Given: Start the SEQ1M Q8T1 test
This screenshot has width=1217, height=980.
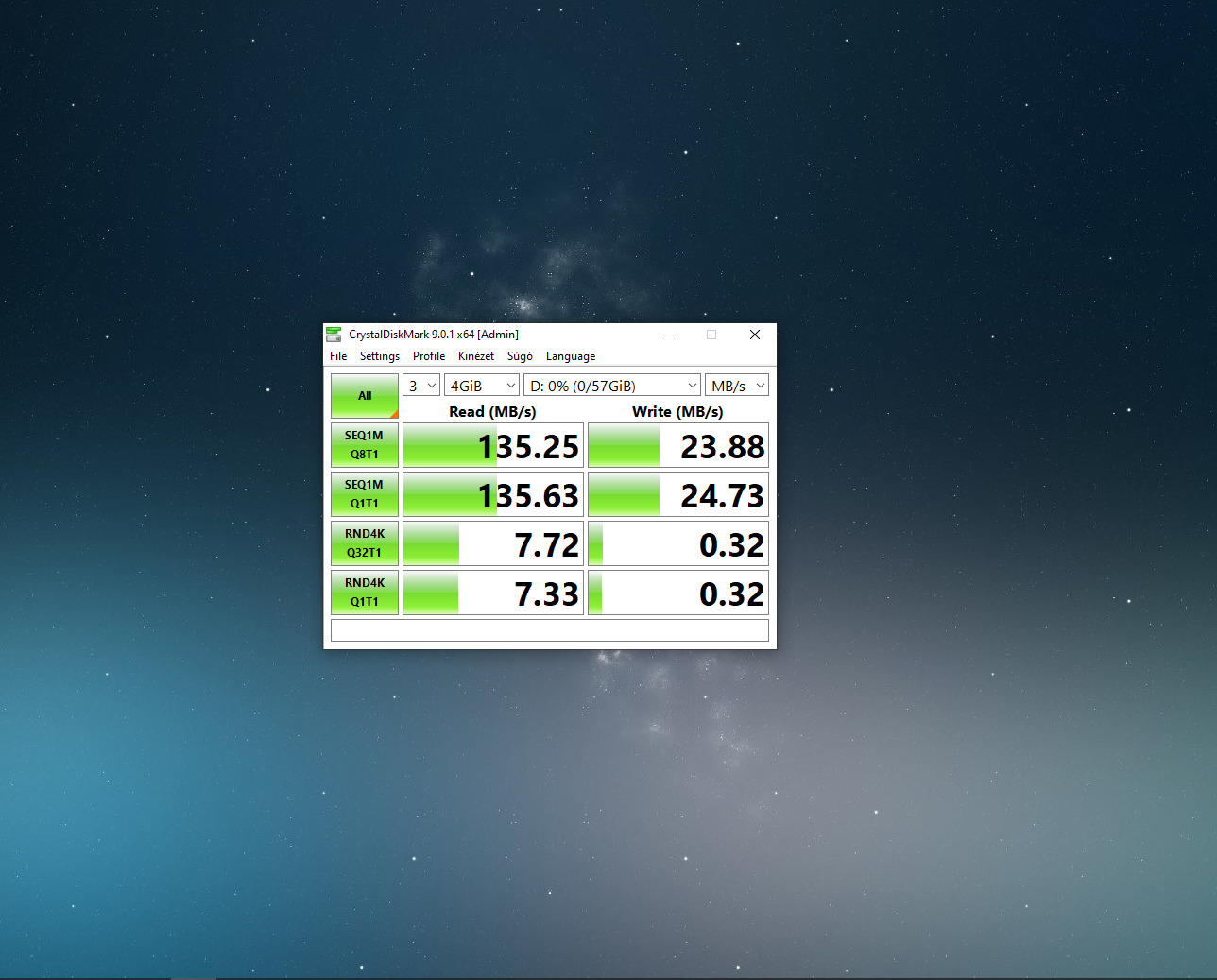Looking at the screenshot, I should (x=365, y=445).
